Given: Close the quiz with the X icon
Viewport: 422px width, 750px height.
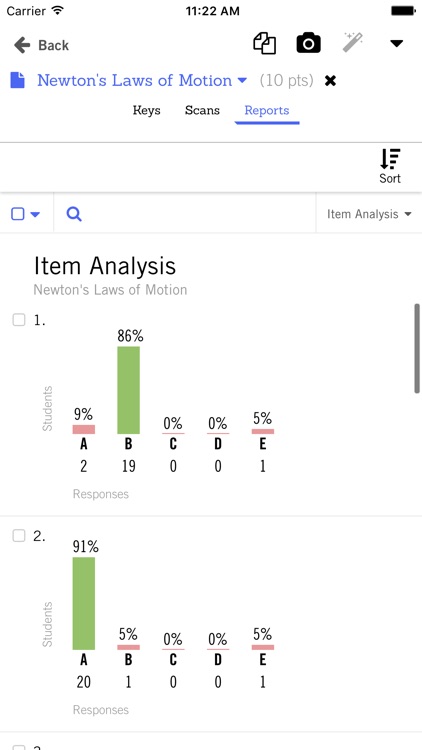Looking at the screenshot, I should 330,81.
